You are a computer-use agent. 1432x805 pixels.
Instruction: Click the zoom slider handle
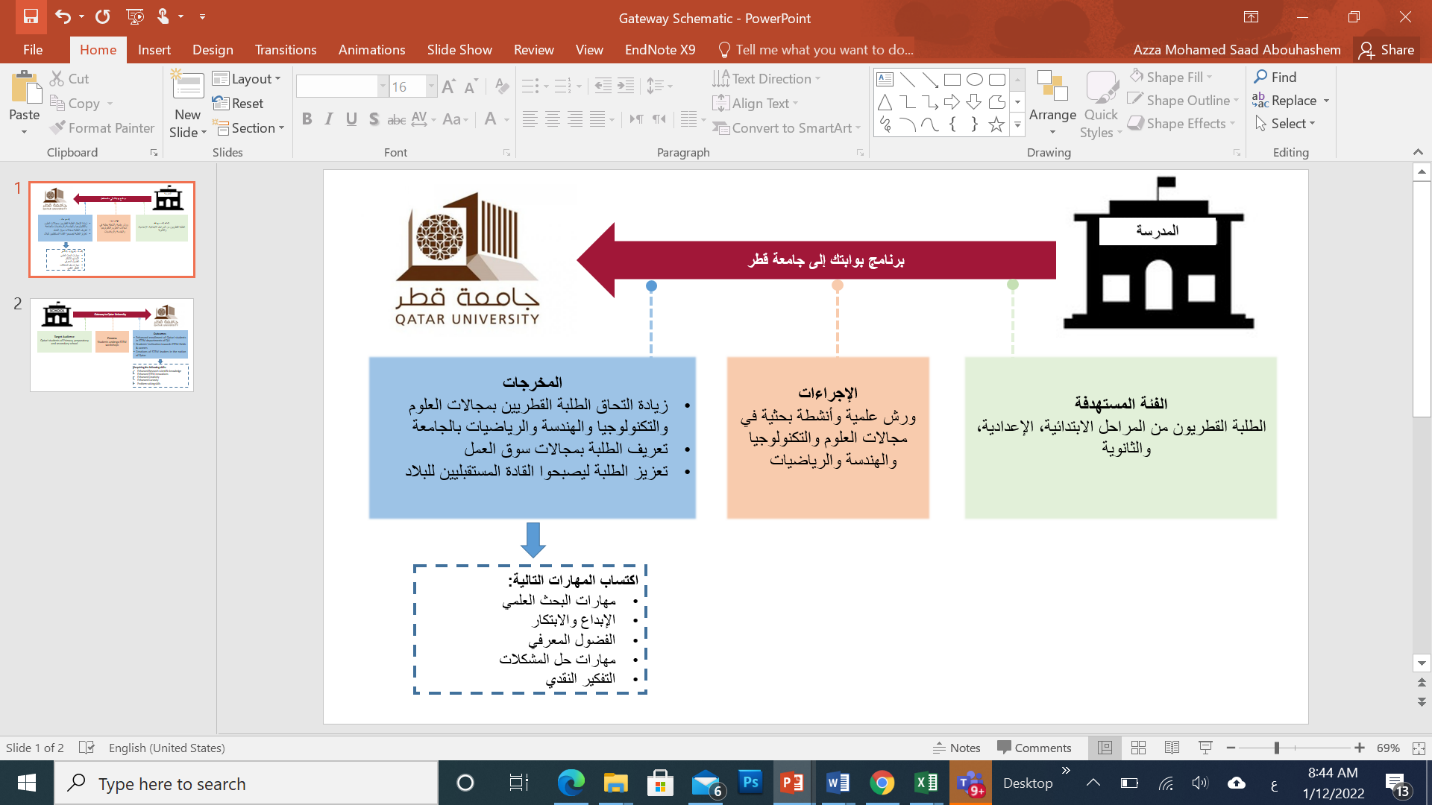pos(1277,748)
